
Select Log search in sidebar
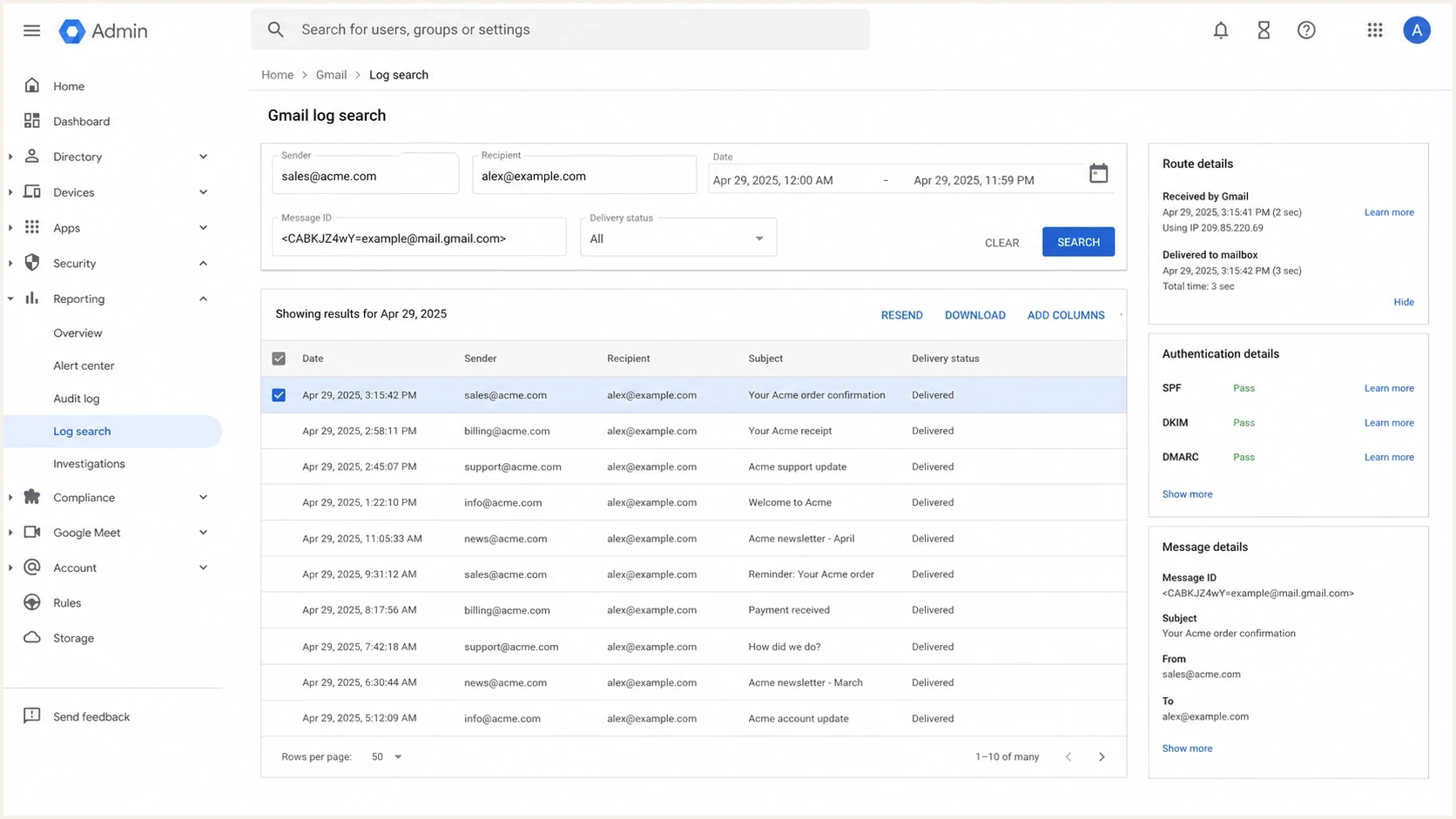coord(112,432)
